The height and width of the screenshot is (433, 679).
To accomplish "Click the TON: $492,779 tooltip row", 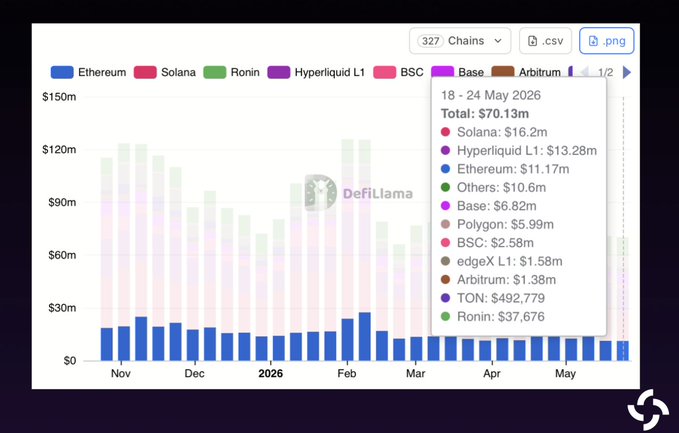I will [492, 298].
